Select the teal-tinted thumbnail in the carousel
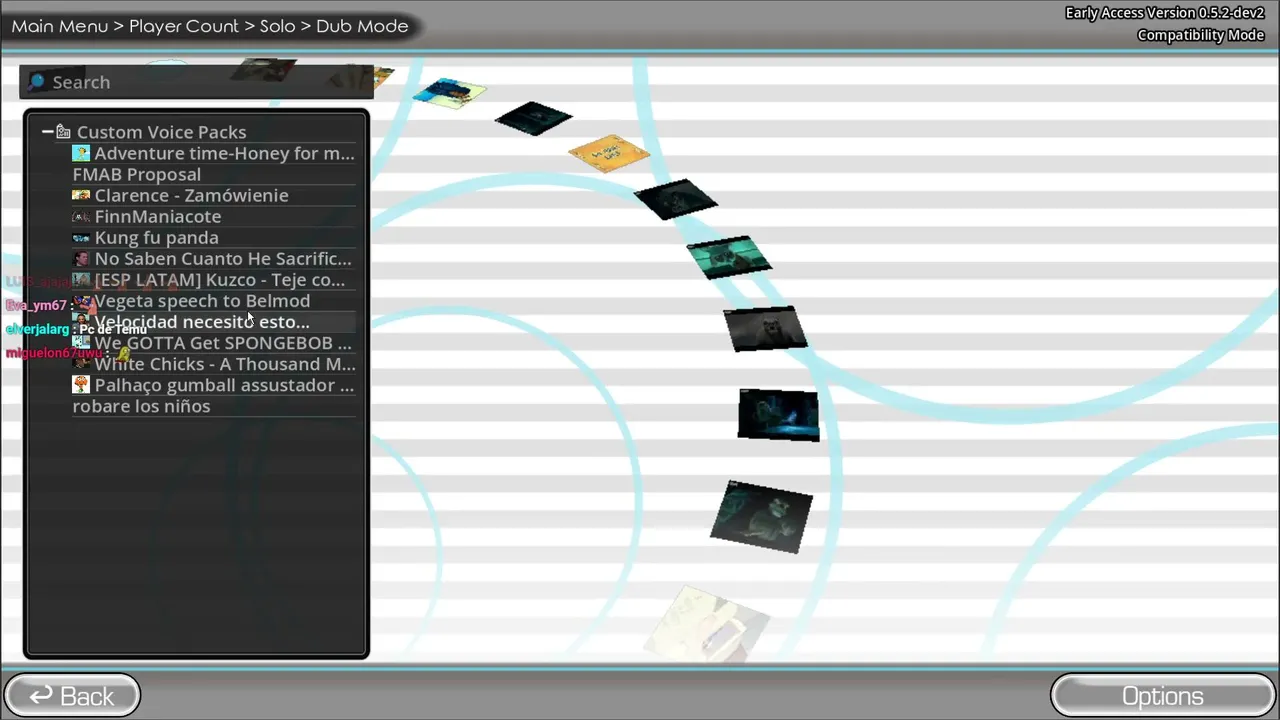 point(729,258)
